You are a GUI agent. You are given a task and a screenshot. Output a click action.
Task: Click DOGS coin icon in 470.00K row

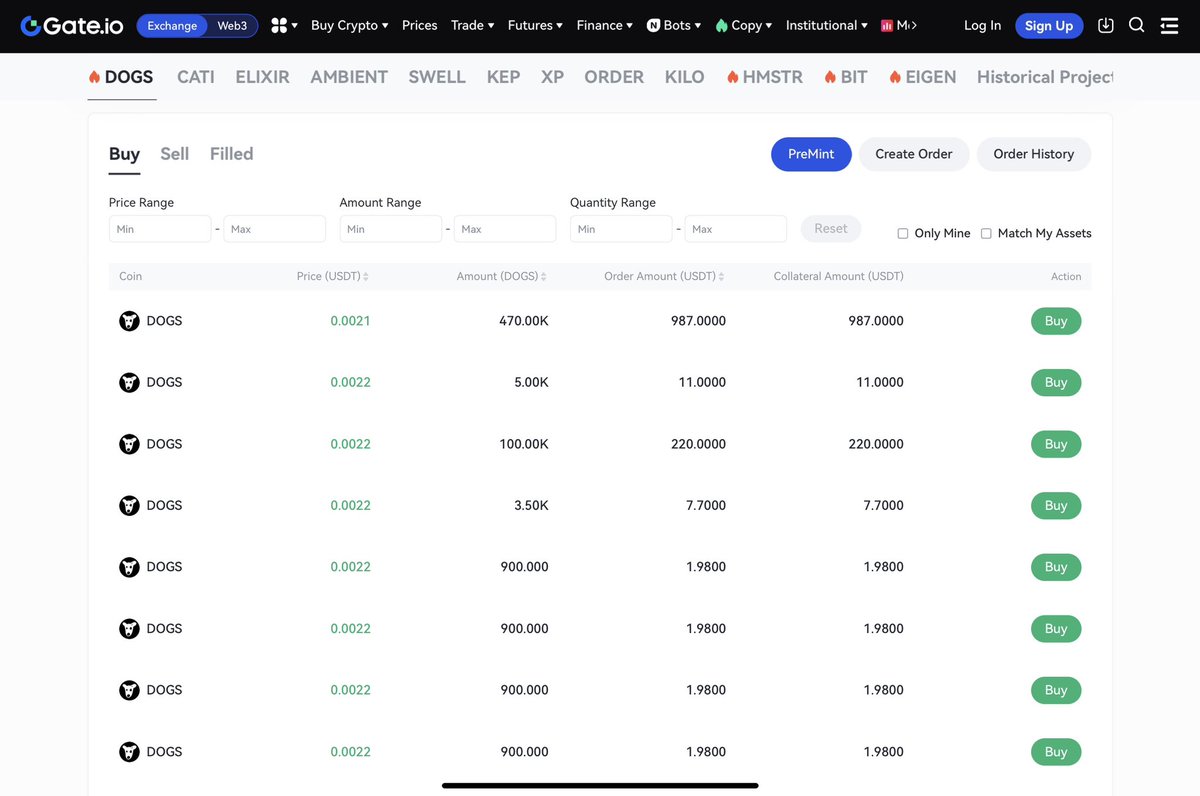tap(129, 321)
